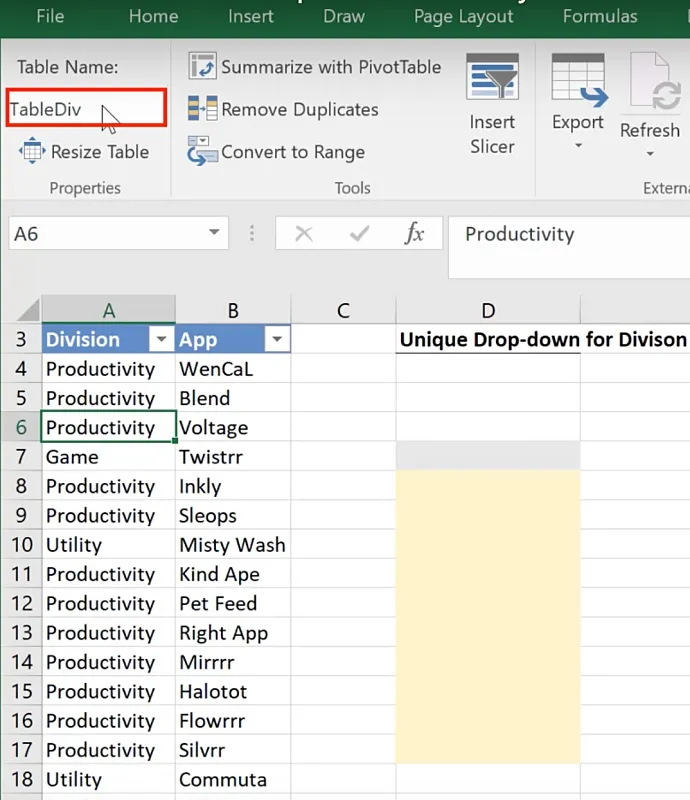Select column C header
Screen dimensions: 690x800
pyautogui.click(x=343, y=311)
